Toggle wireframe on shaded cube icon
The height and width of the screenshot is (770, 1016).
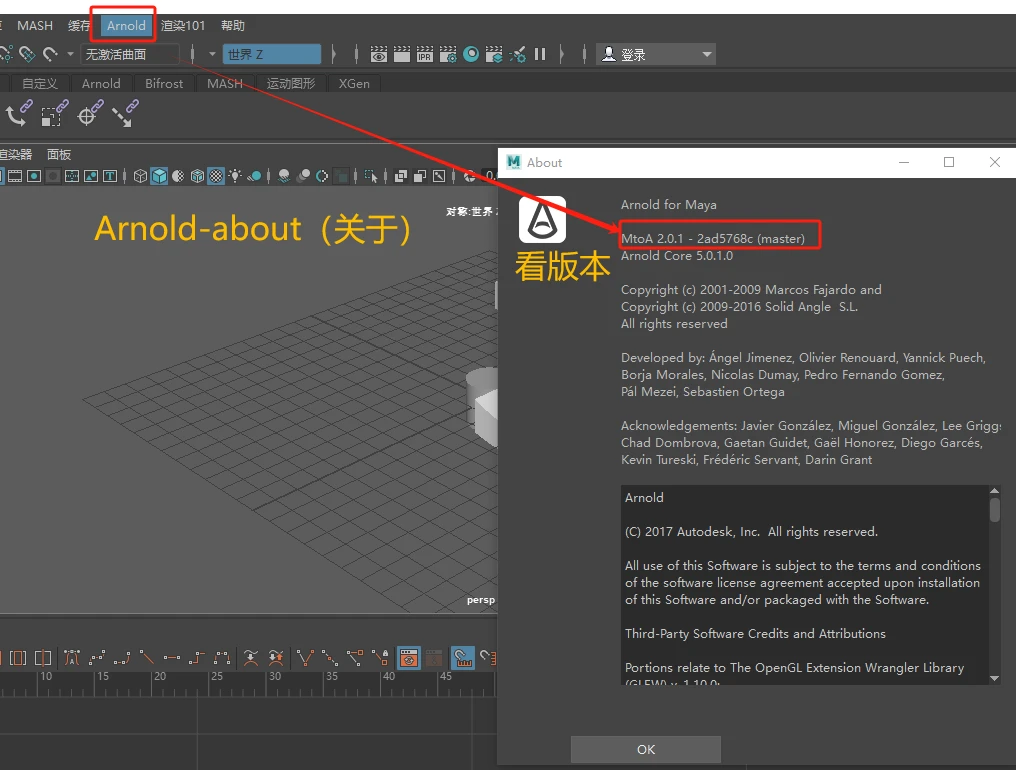[x=197, y=176]
